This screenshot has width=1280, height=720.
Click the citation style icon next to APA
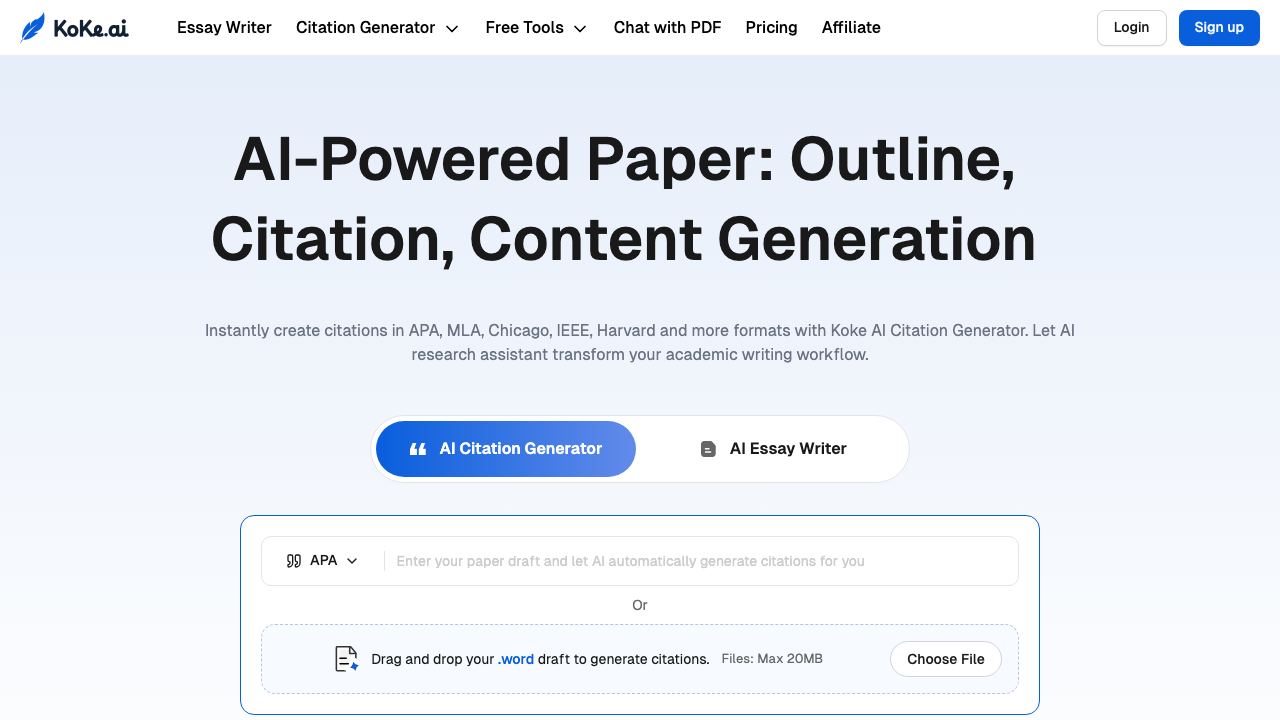point(294,561)
